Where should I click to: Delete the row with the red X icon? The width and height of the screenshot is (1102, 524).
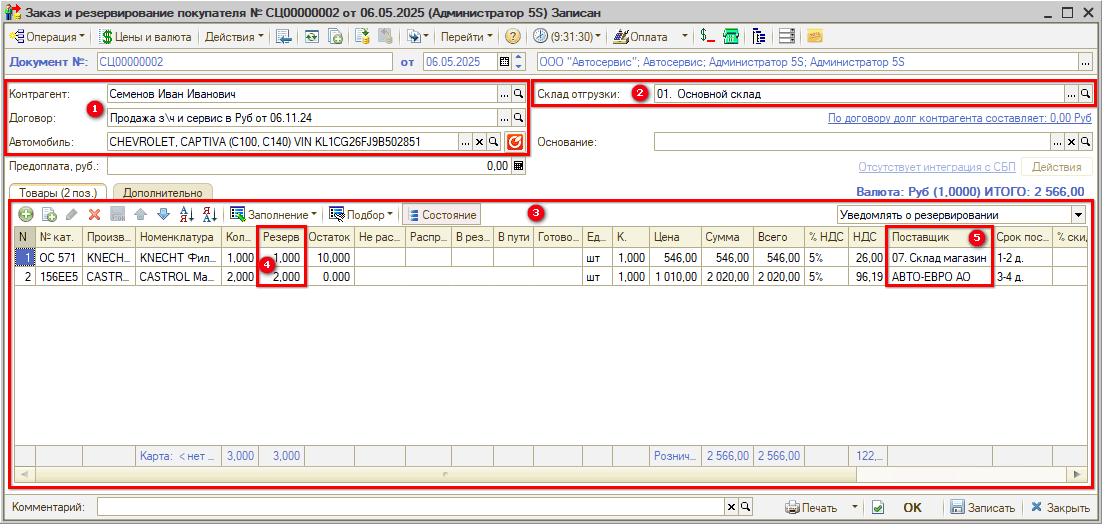coord(94,214)
